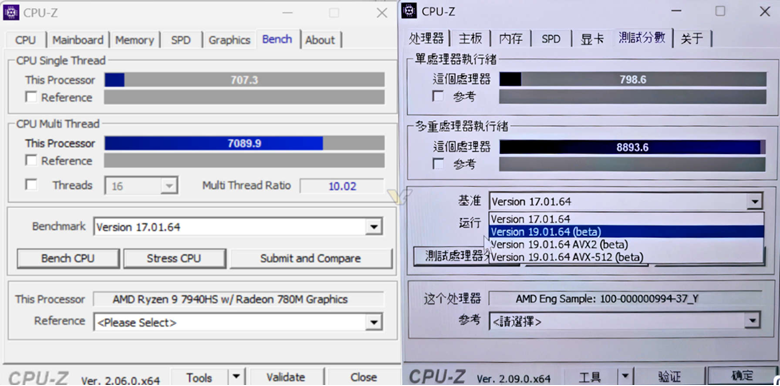Open the 关于 tab
Viewport: 780px width, 386px height.
click(x=692, y=39)
